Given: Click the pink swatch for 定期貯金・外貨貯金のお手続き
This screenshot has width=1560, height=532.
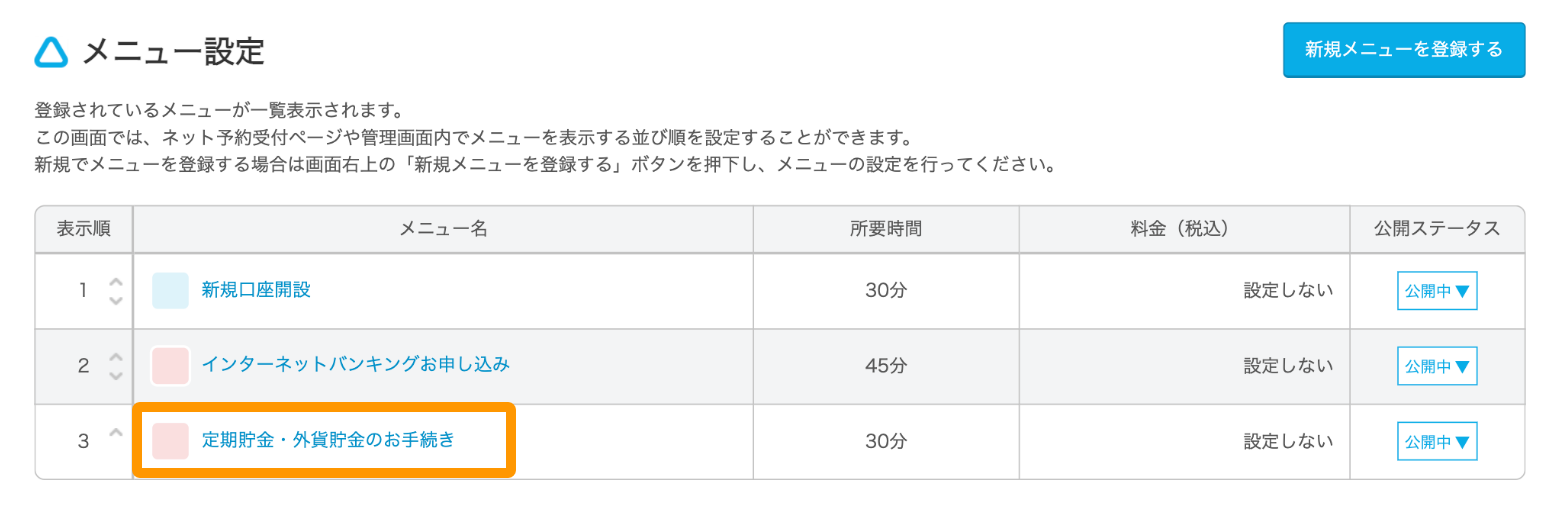Looking at the screenshot, I should (170, 441).
